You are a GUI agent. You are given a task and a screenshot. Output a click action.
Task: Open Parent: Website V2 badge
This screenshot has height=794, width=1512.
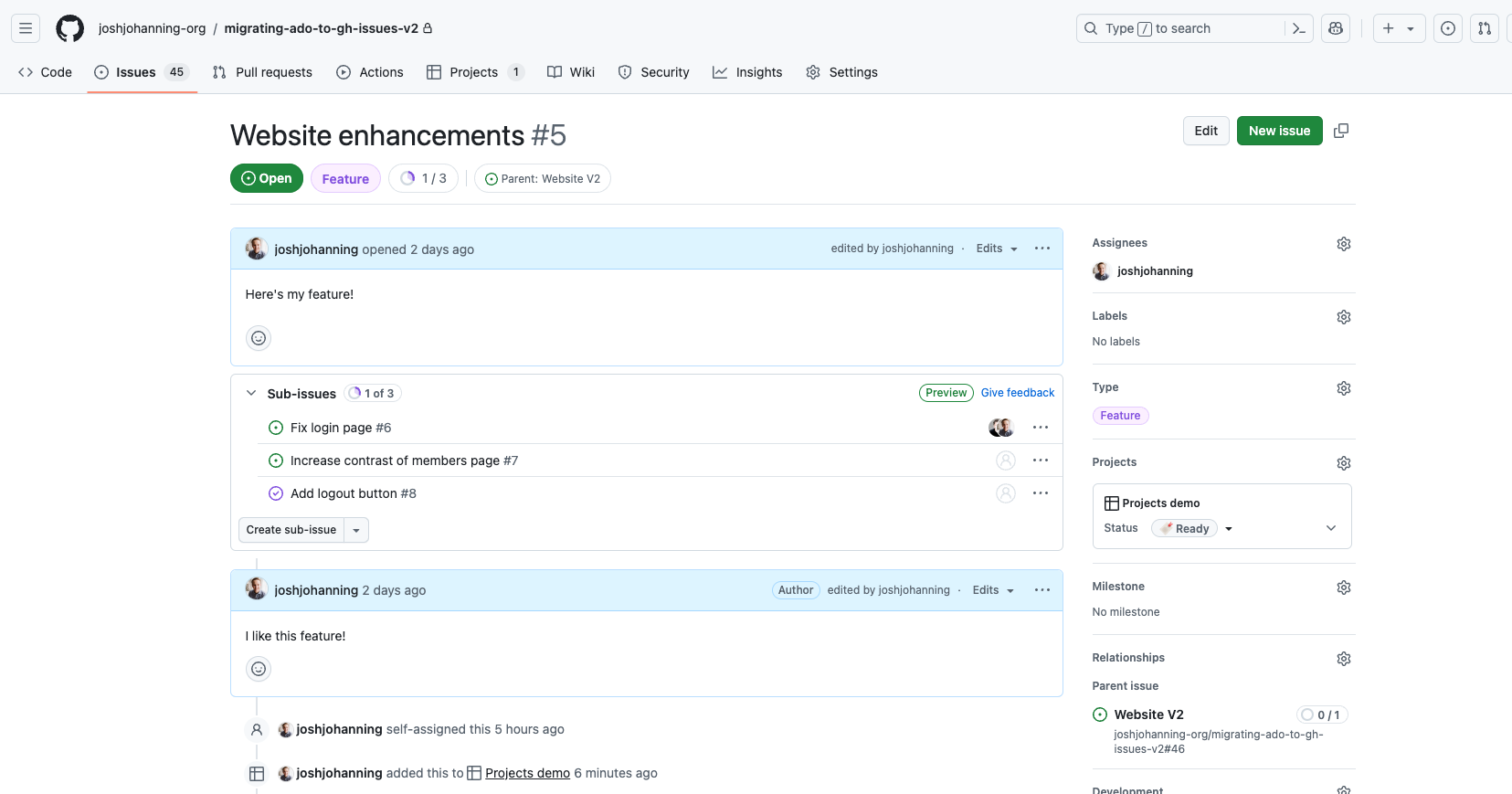(x=543, y=178)
